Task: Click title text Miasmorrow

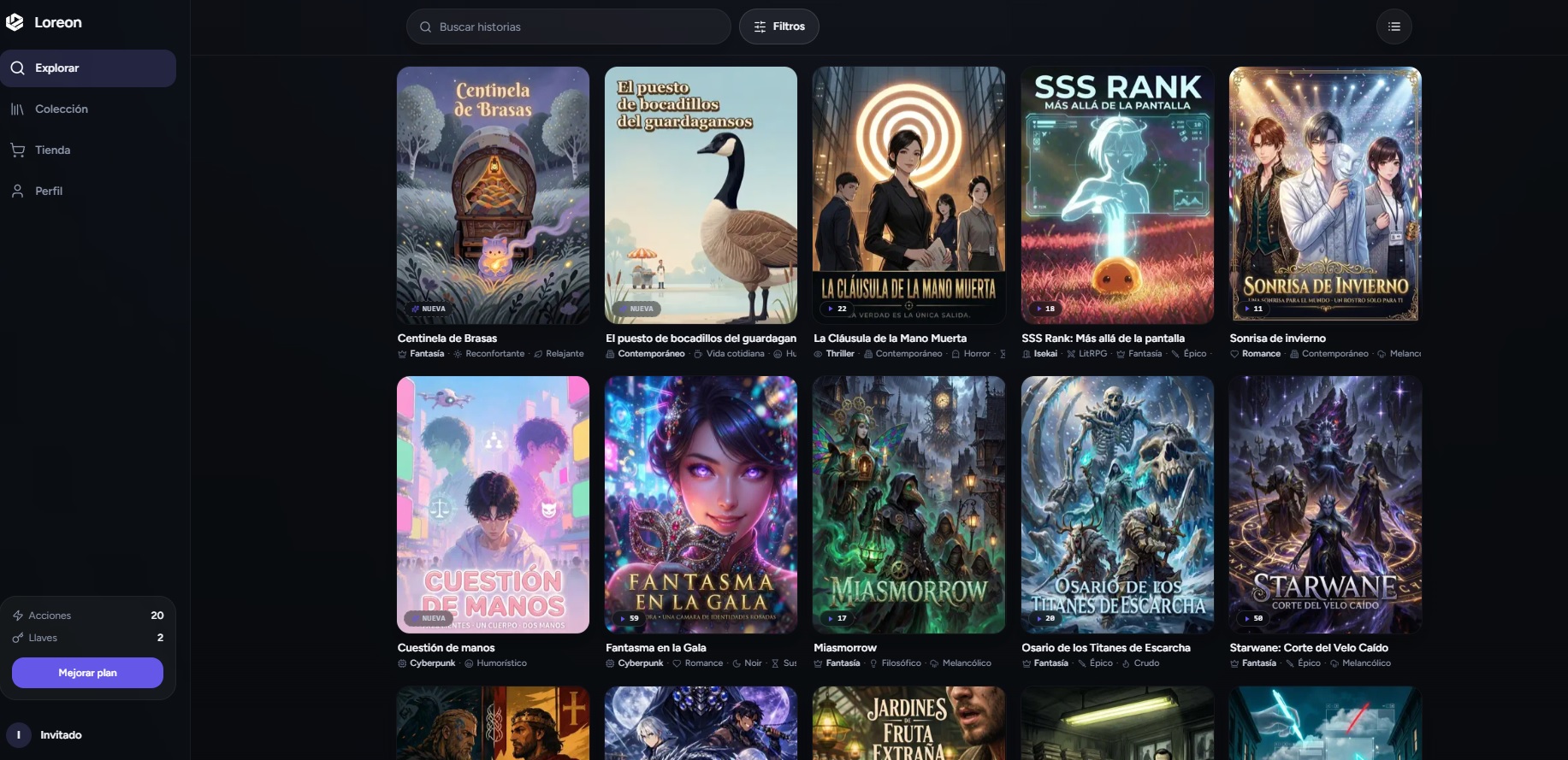Action: click(x=845, y=648)
